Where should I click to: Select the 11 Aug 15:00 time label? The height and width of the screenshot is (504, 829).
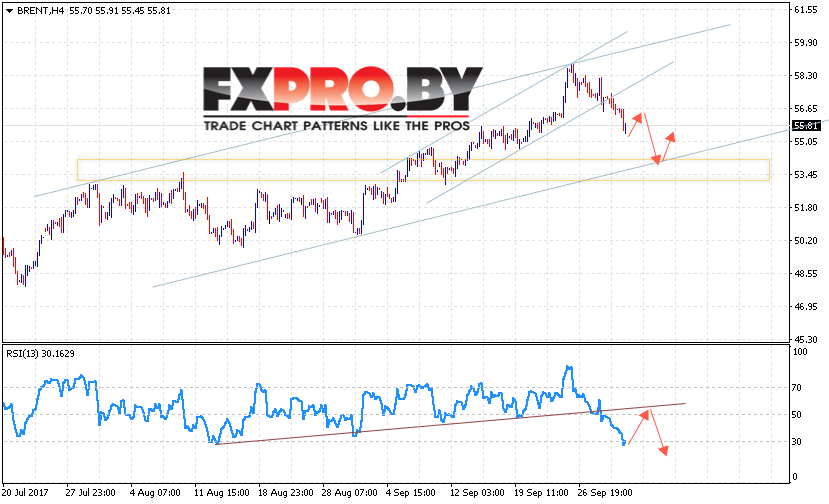pos(222,493)
